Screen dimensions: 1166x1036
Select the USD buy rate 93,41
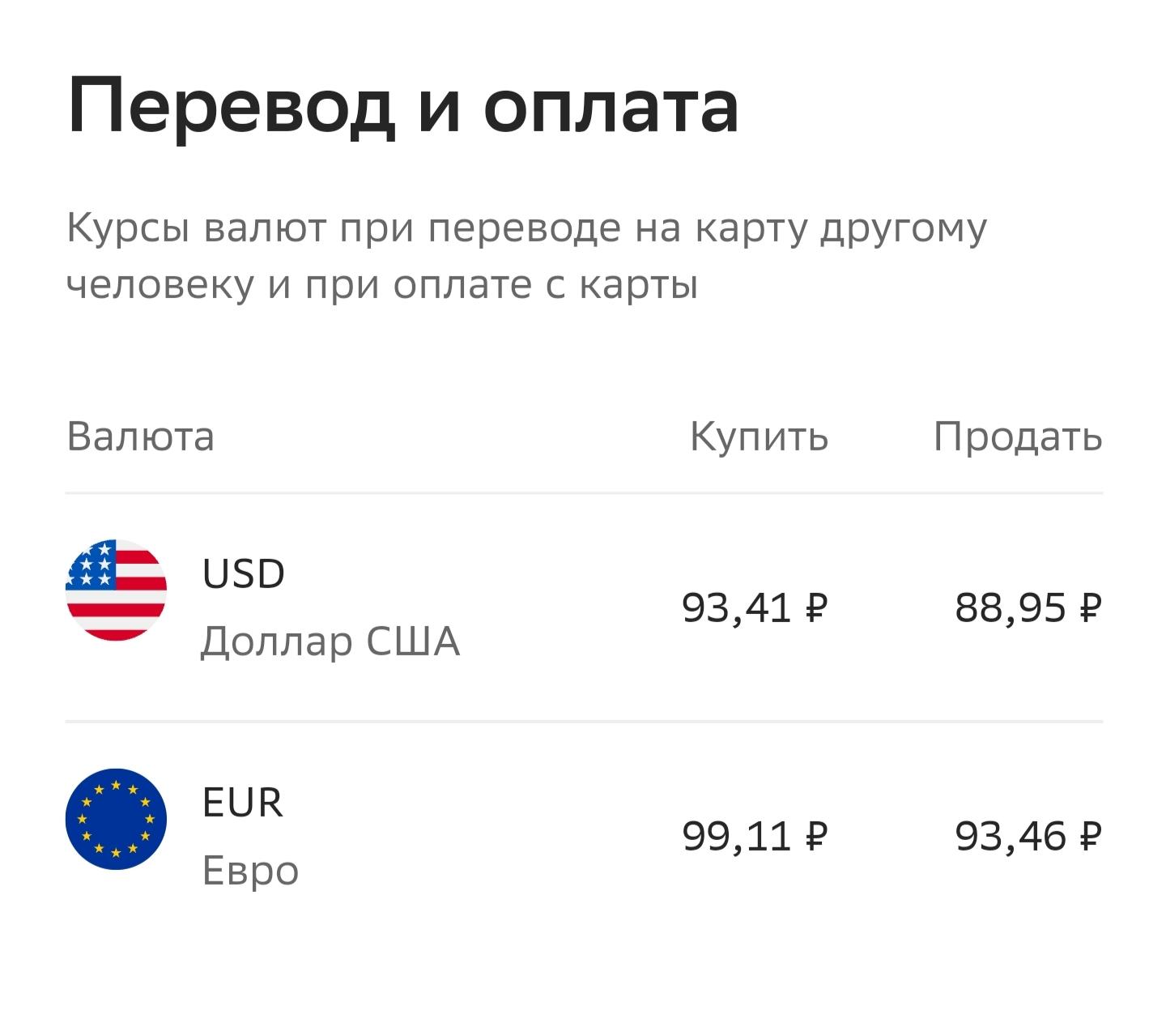tap(736, 608)
